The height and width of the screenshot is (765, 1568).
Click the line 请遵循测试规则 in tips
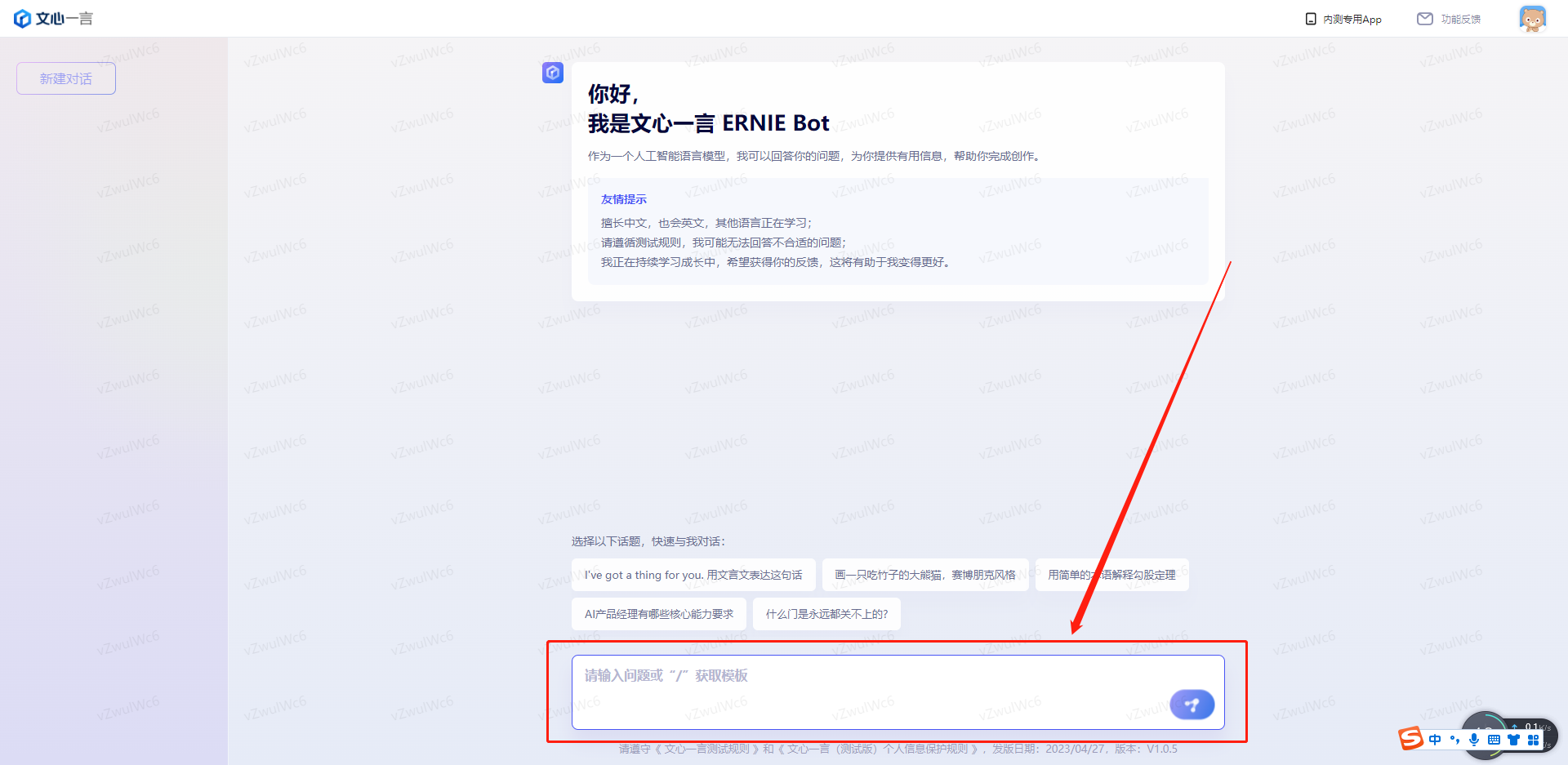tap(724, 242)
